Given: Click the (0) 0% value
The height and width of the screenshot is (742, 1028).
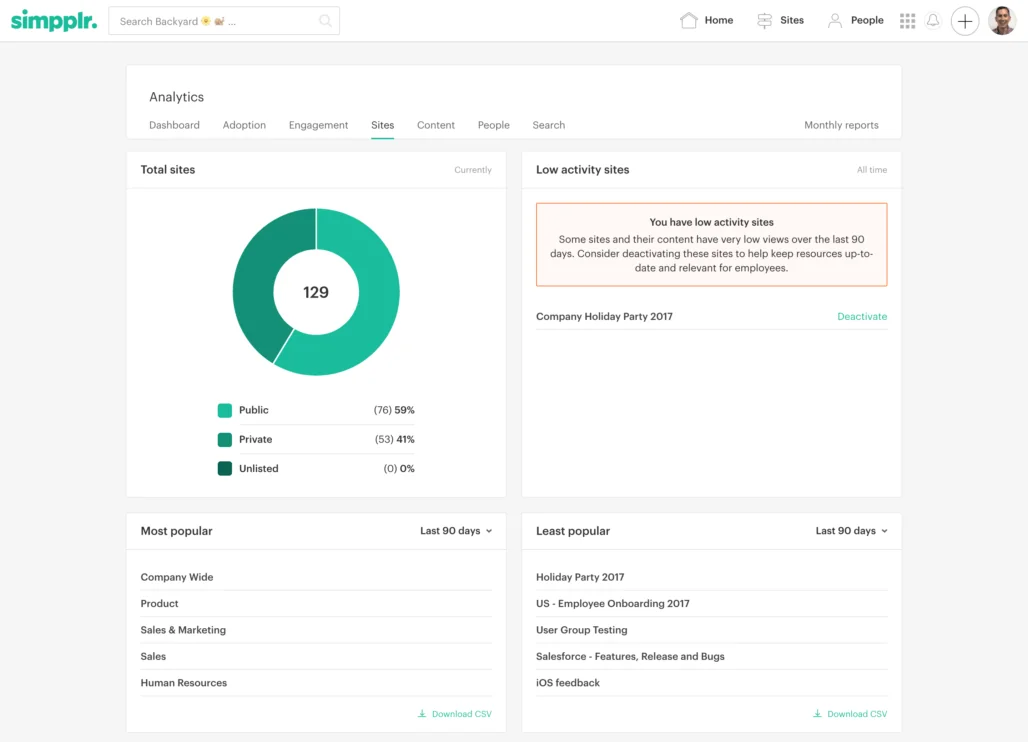Looking at the screenshot, I should point(399,469).
